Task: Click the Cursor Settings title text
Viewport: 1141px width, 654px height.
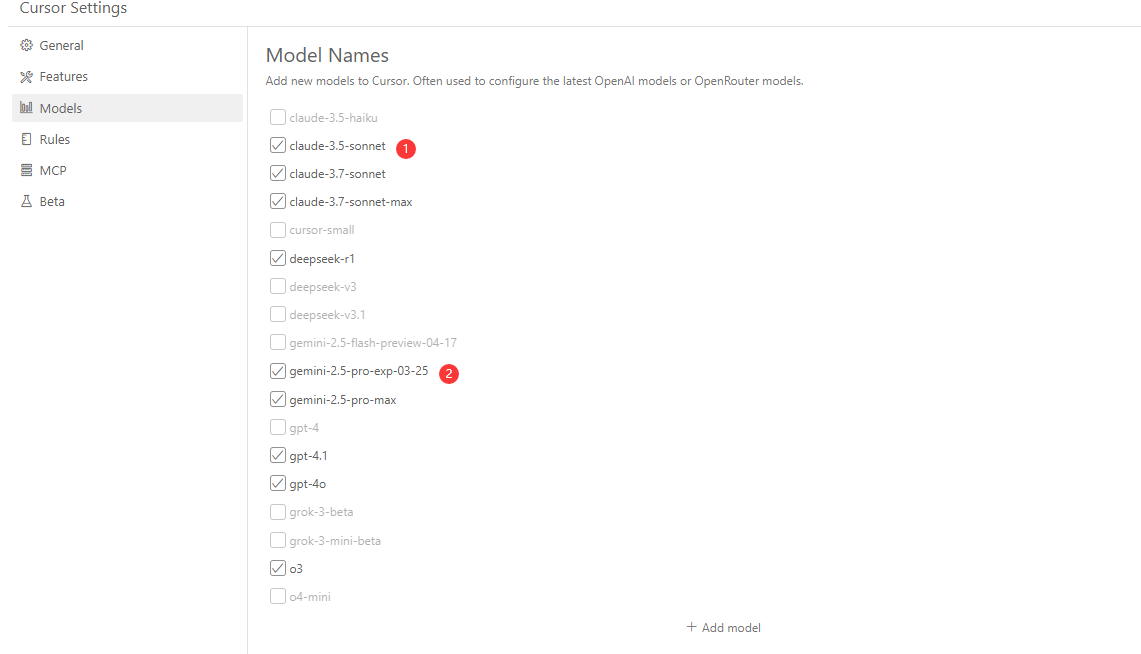Action: [x=73, y=8]
